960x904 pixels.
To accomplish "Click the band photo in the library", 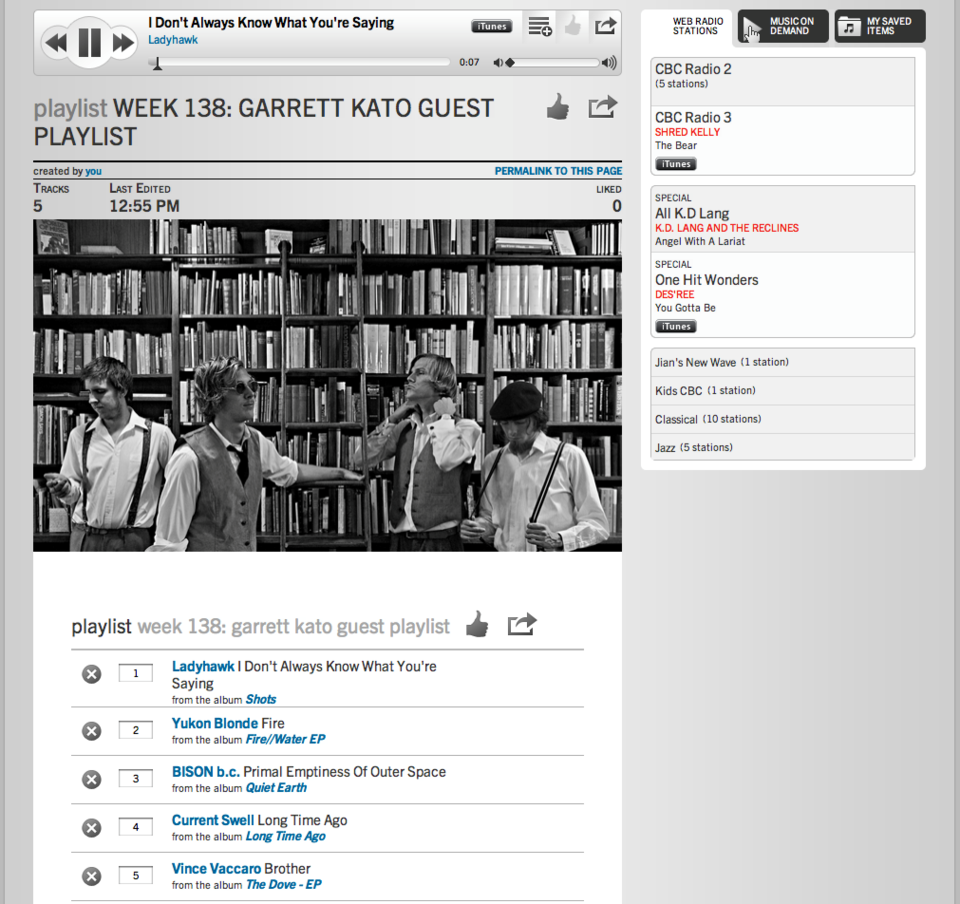I will [x=328, y=386].
